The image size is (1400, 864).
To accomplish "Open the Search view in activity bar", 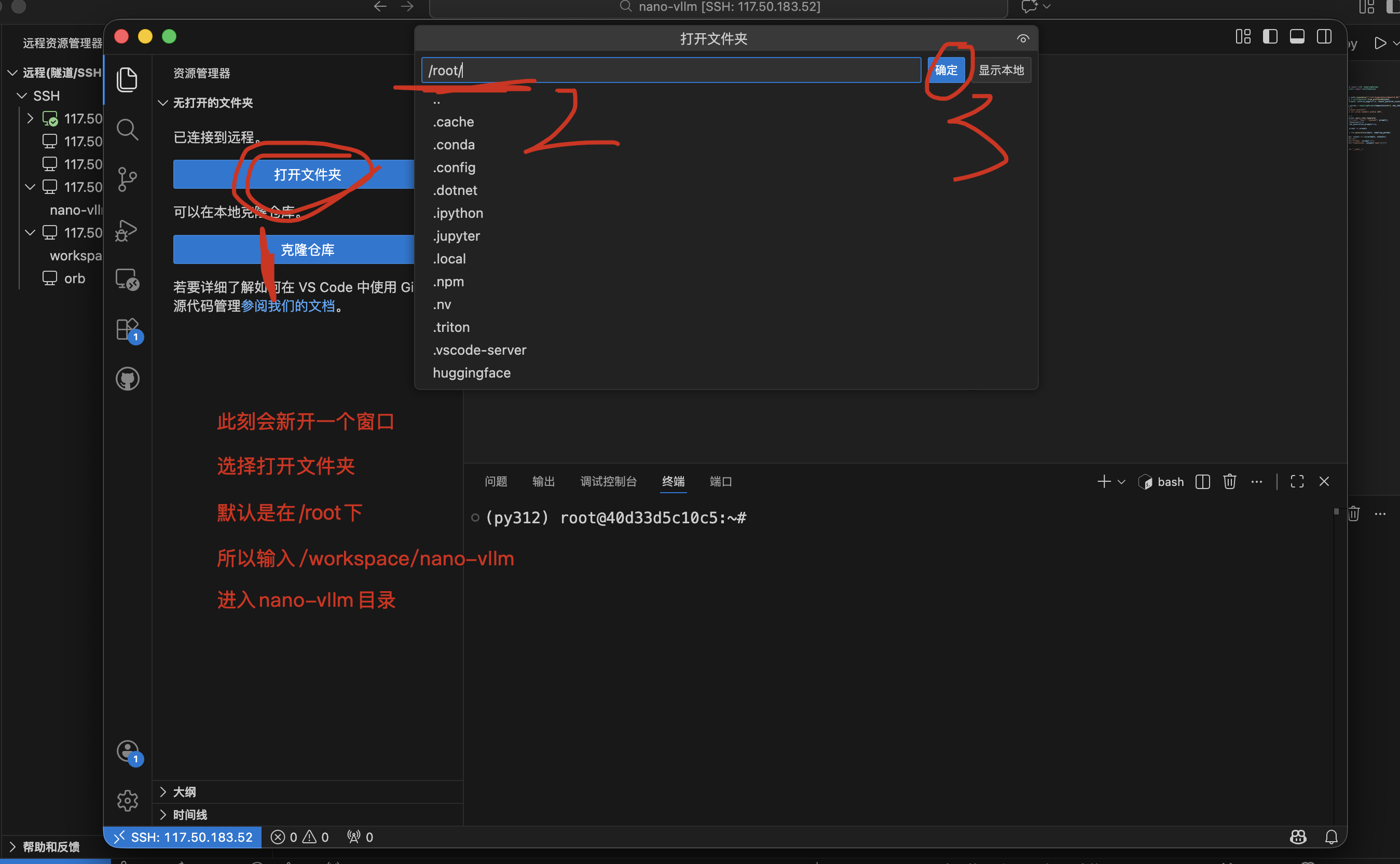I will pos(127,130).
